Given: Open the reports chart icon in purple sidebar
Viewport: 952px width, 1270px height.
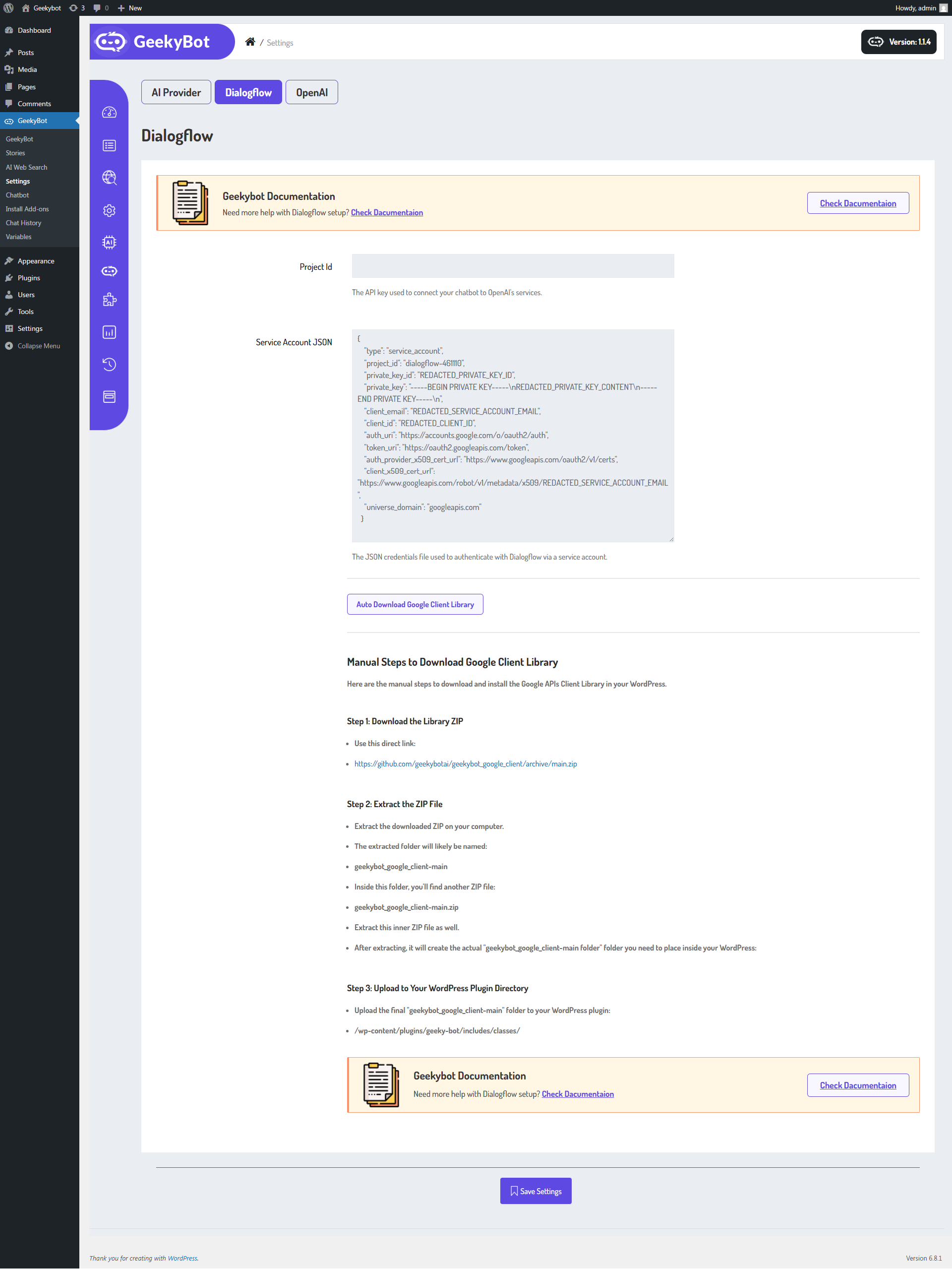Looking at the screenshot, I should (x=109, y=332).
